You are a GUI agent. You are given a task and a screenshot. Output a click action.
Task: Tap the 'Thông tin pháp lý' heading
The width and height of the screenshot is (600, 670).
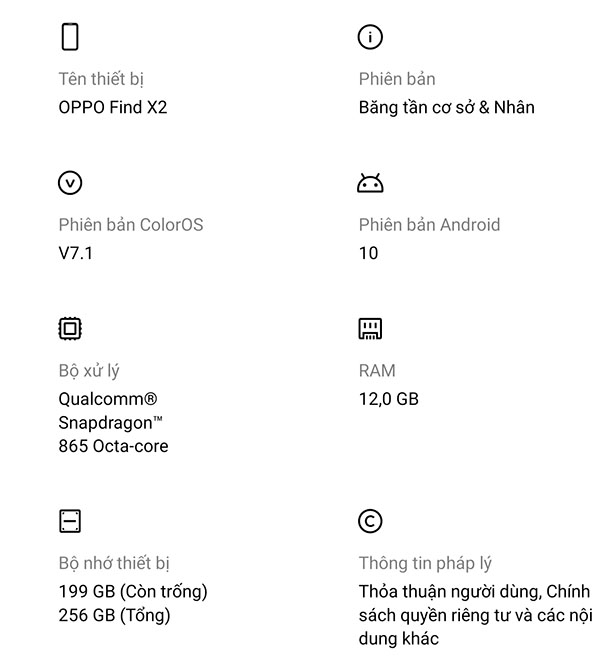point(425,563)
